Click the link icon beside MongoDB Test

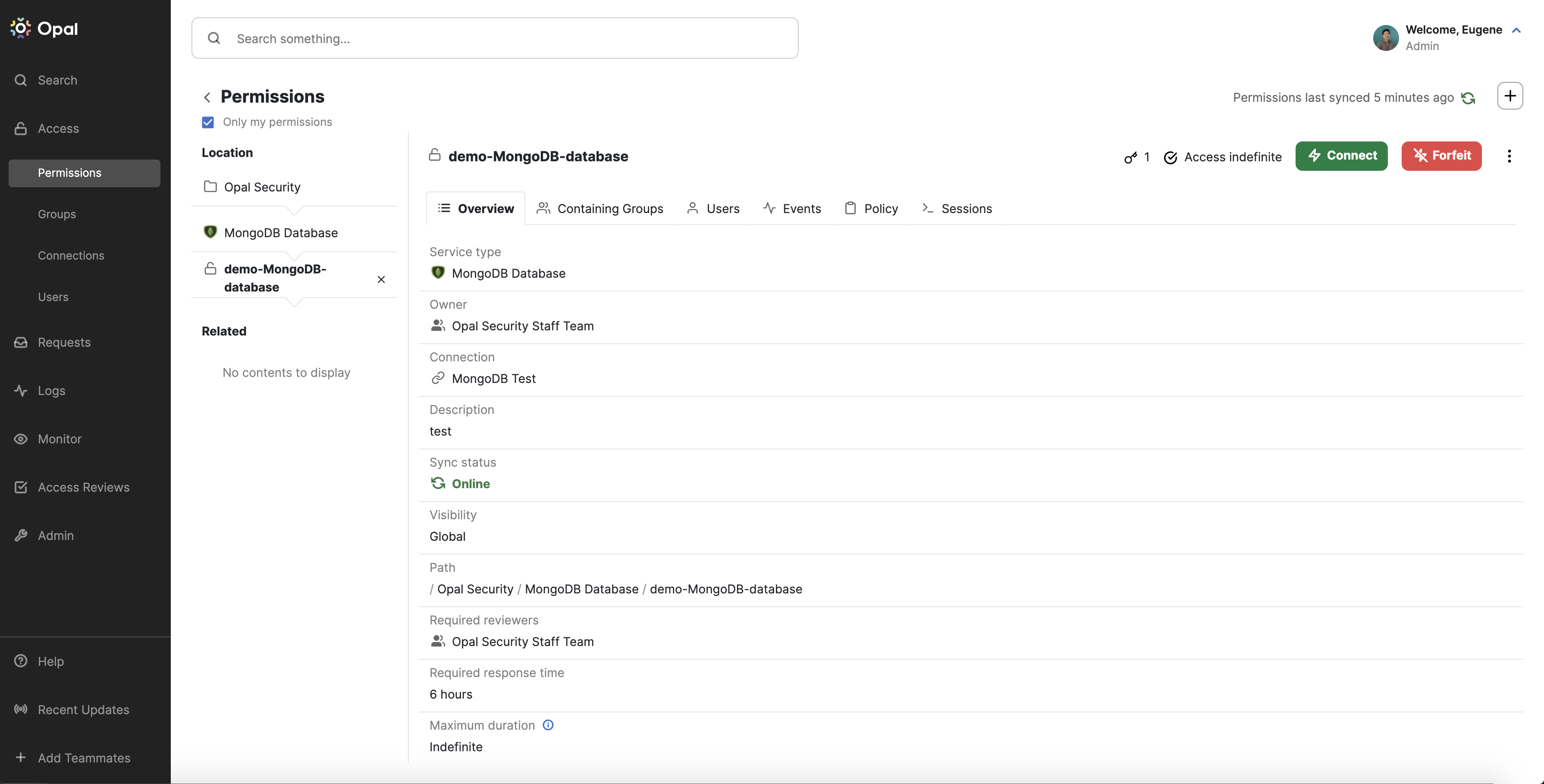(x=438, y=378)
